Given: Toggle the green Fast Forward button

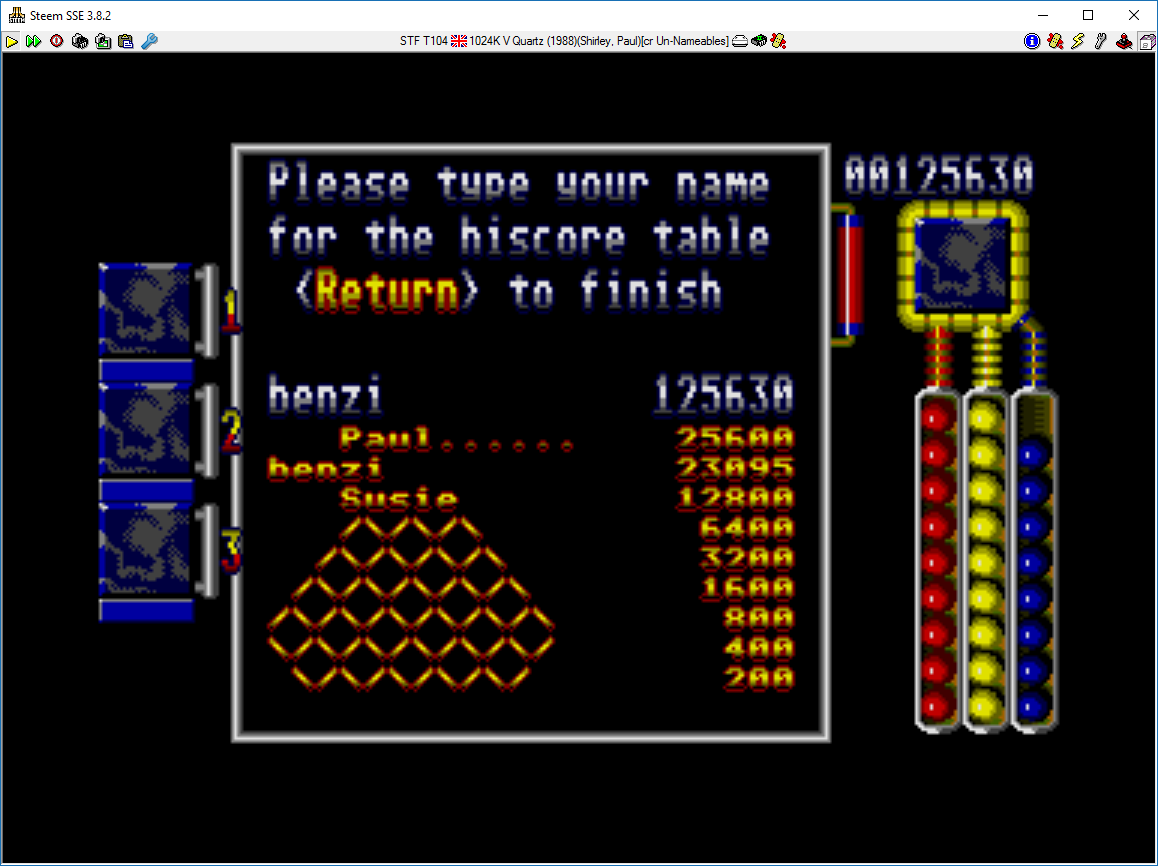Looking at the screenshot, I should click(33, 41).
